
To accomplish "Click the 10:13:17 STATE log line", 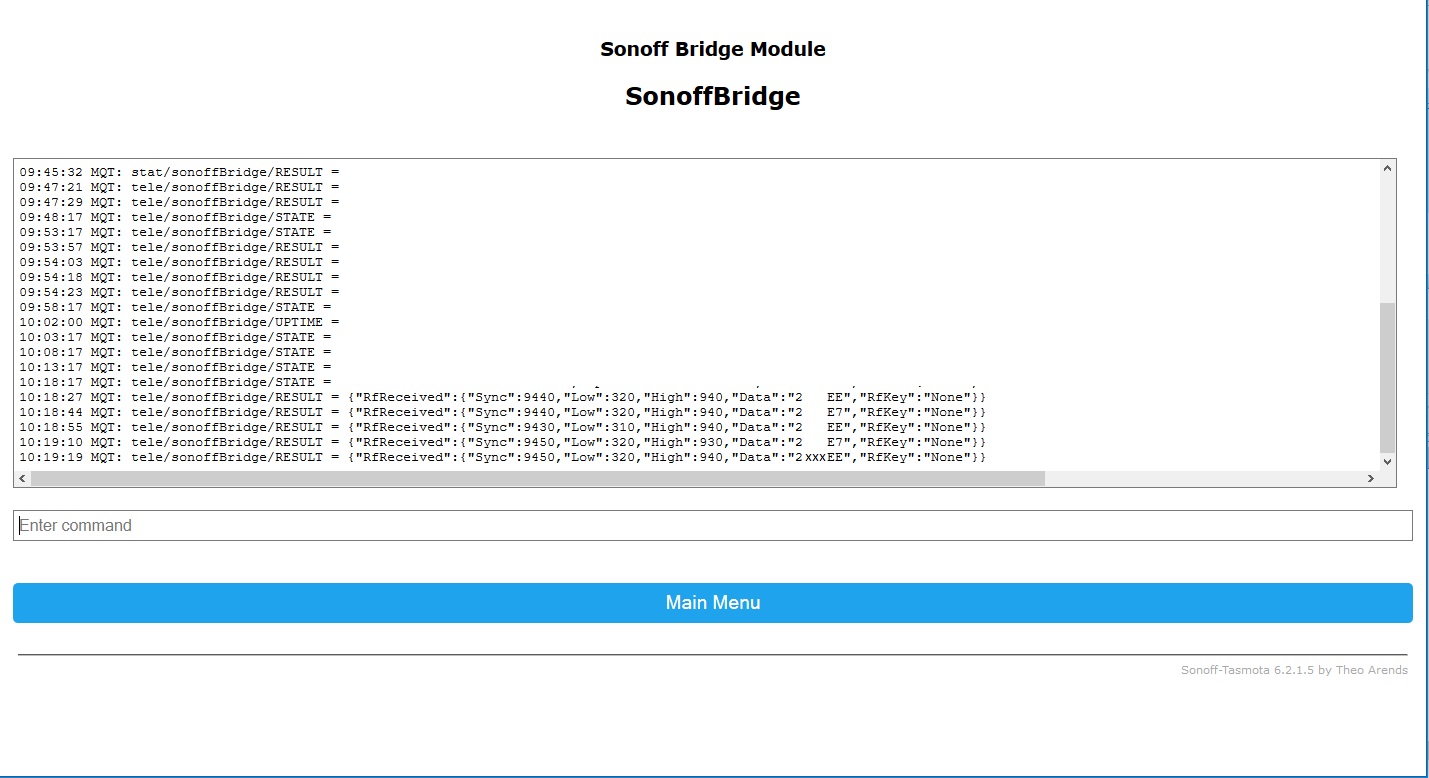I will click(176, 367).
